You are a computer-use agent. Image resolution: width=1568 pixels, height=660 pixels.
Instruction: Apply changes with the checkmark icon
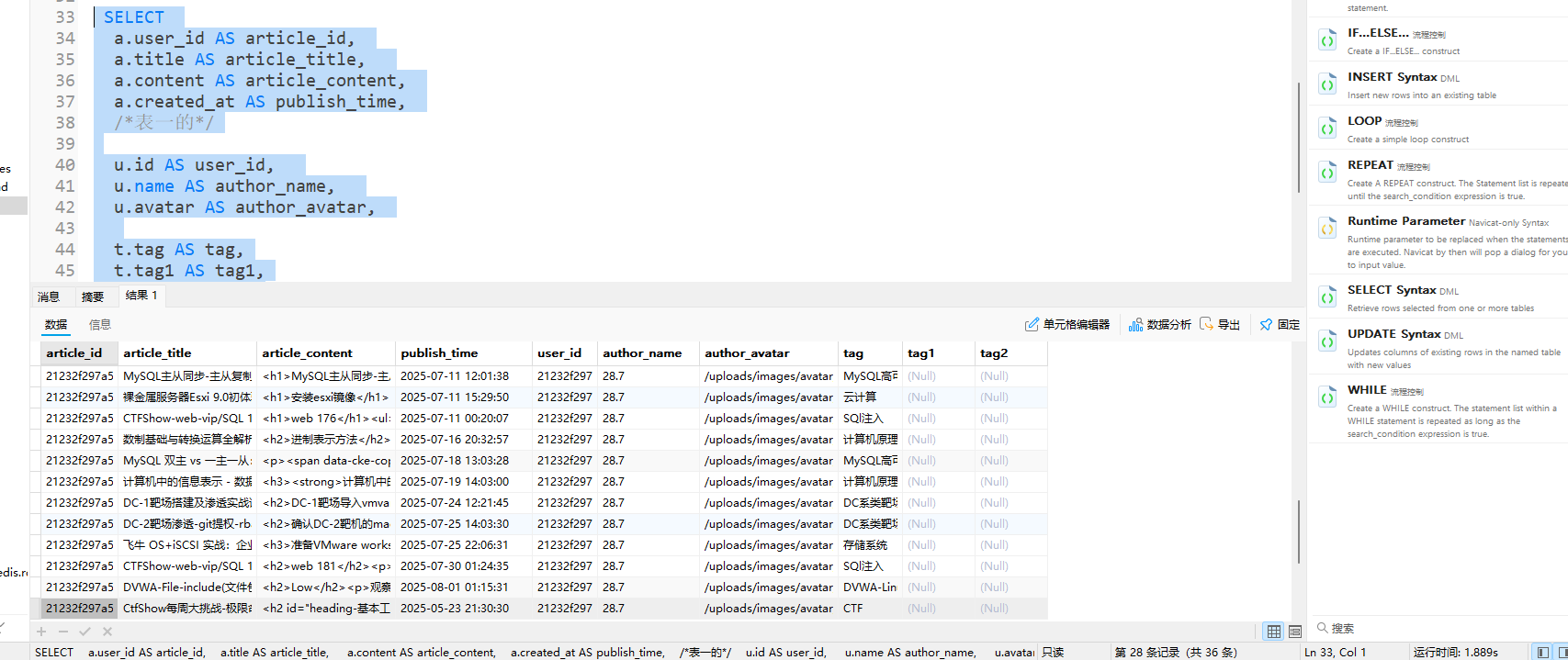(x=85, y=632)
